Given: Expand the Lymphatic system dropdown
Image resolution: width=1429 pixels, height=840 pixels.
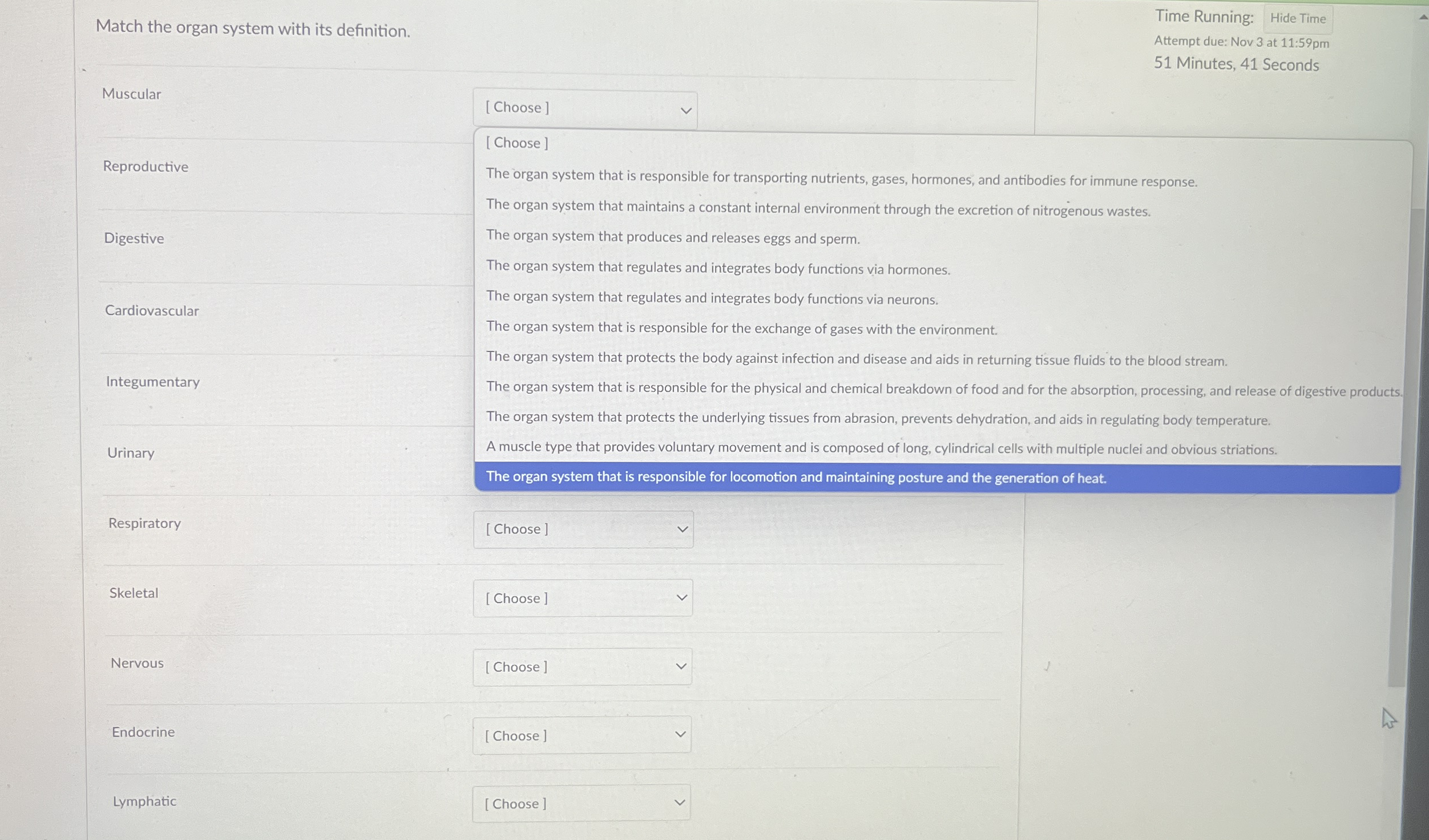Looking at the screenshot, I should click(x=581, y=803).
